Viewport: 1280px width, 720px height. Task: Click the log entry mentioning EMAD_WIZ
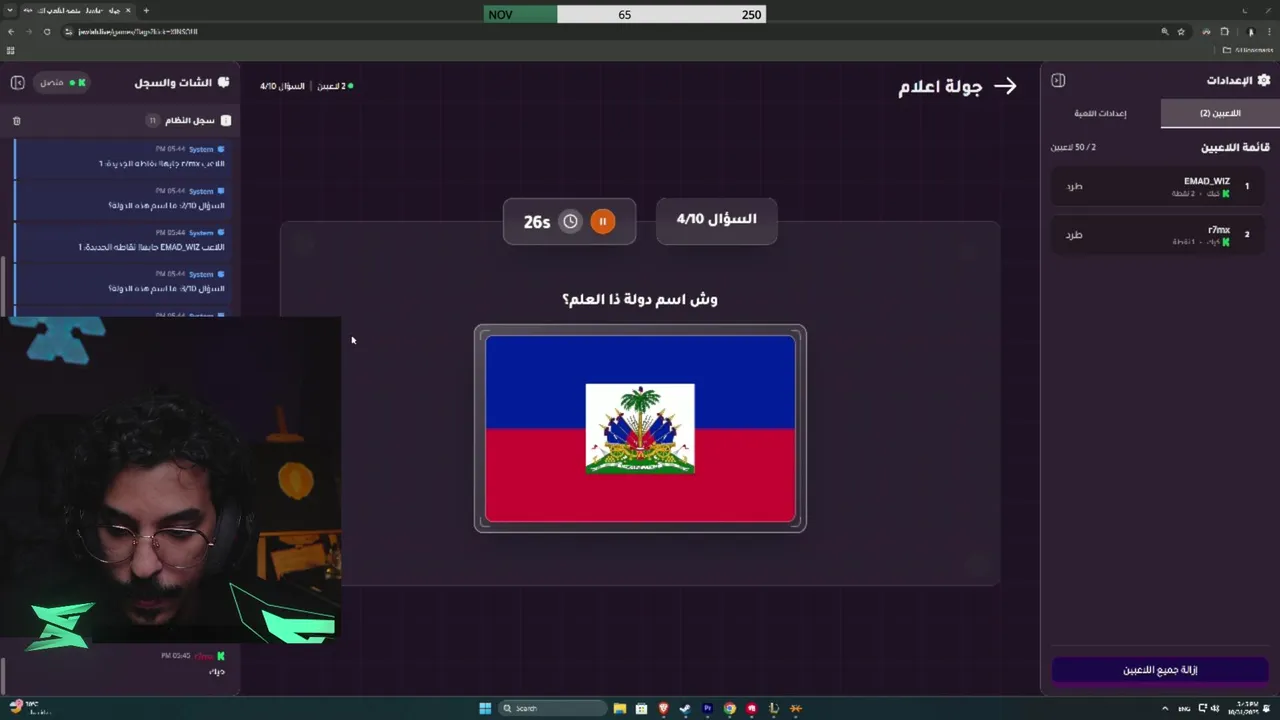point(125,240)
